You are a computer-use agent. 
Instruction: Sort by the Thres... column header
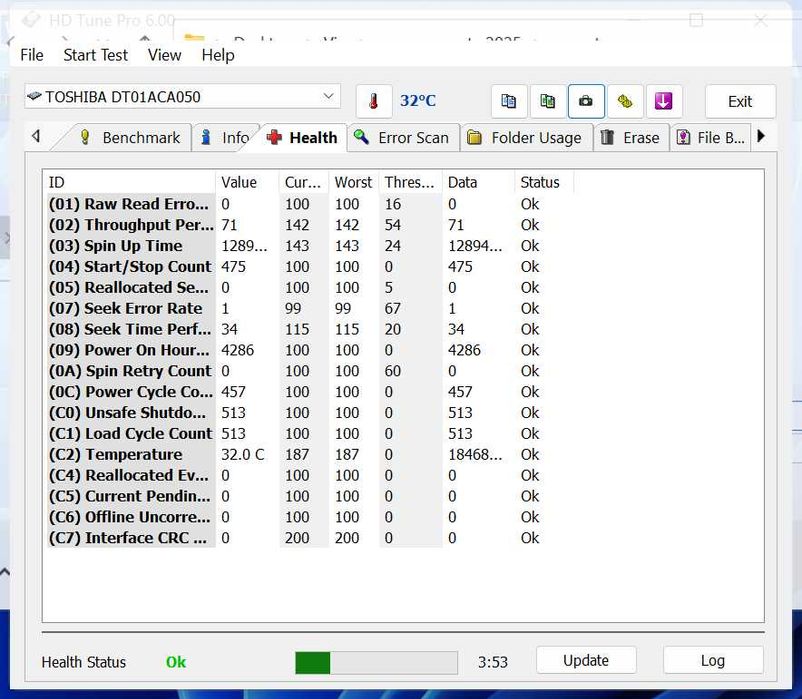411,183
